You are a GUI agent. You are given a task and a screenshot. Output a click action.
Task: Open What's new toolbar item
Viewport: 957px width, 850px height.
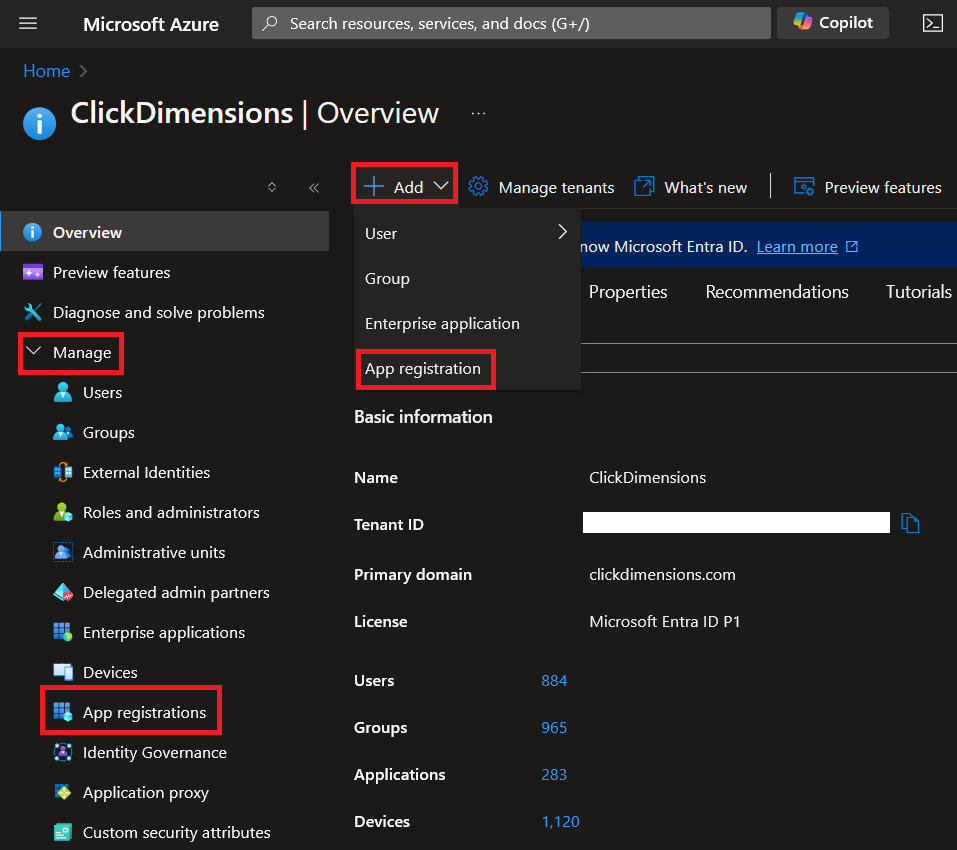click(x=690, y=187)
